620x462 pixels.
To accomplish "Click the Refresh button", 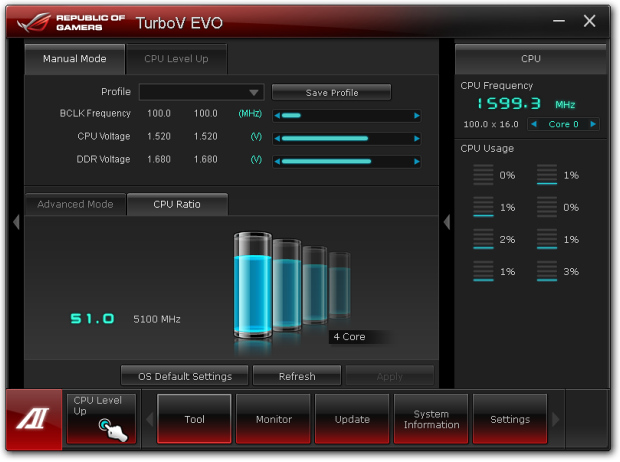I will tap(297, 376).
